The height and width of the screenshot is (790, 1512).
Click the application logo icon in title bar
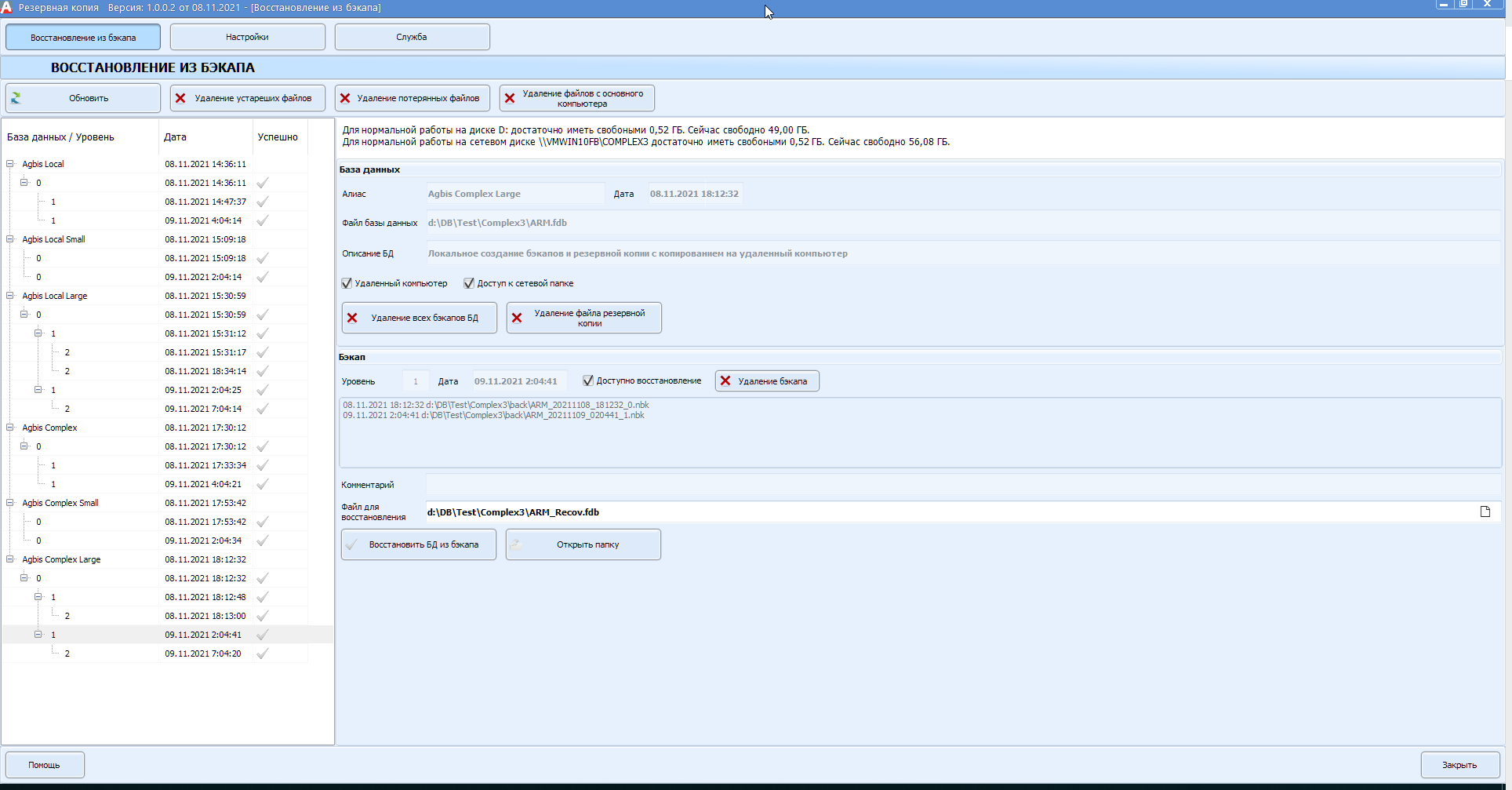[7, 8]
